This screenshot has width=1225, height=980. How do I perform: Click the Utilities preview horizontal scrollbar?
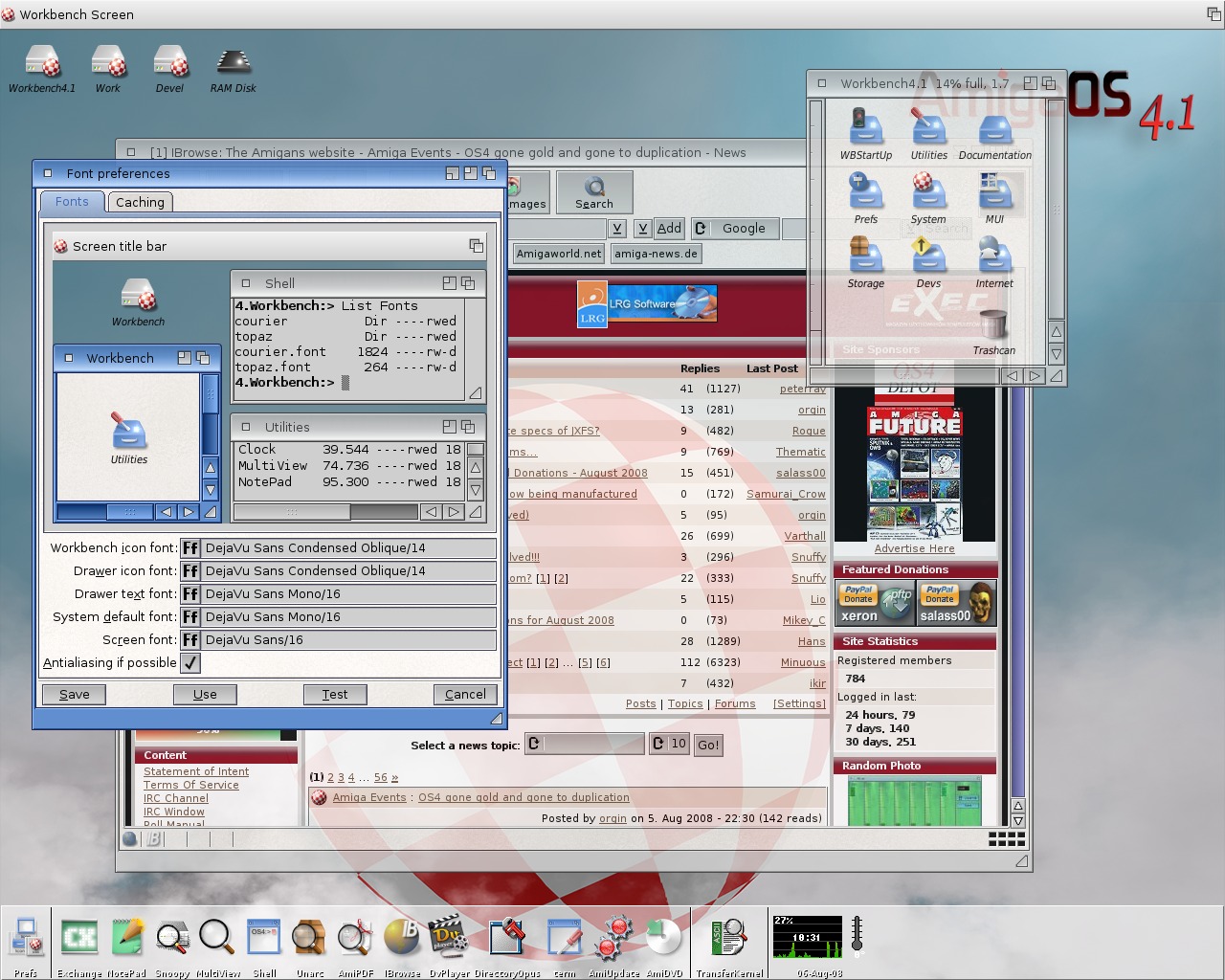coord(325,512)
